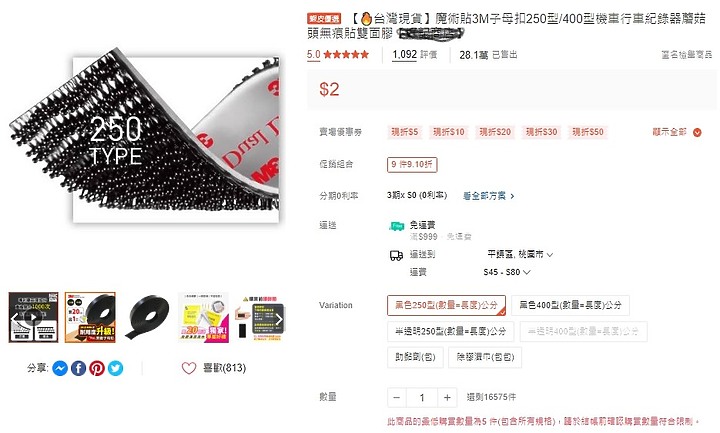The width and height of the screenshot is (720, 433).
Task: Share the product on Pinterest
Action: pyautogui.click(x=97, y=368)
